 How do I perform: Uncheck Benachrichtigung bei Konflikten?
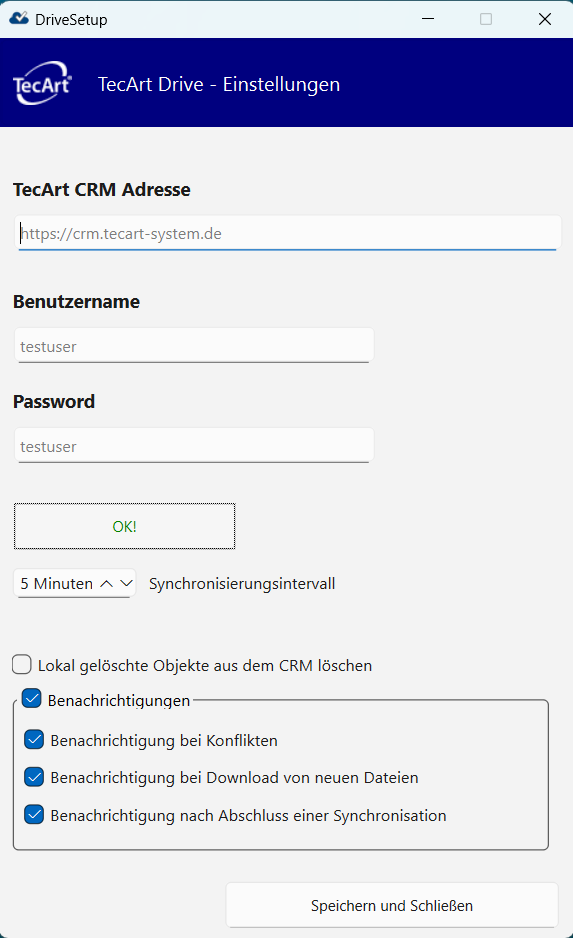tap(34, 740)
